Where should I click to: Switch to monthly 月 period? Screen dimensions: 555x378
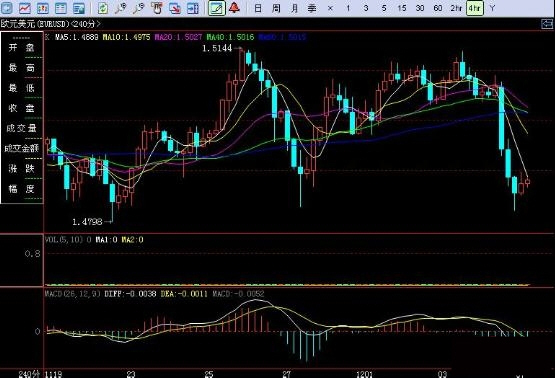coord(294,8)
